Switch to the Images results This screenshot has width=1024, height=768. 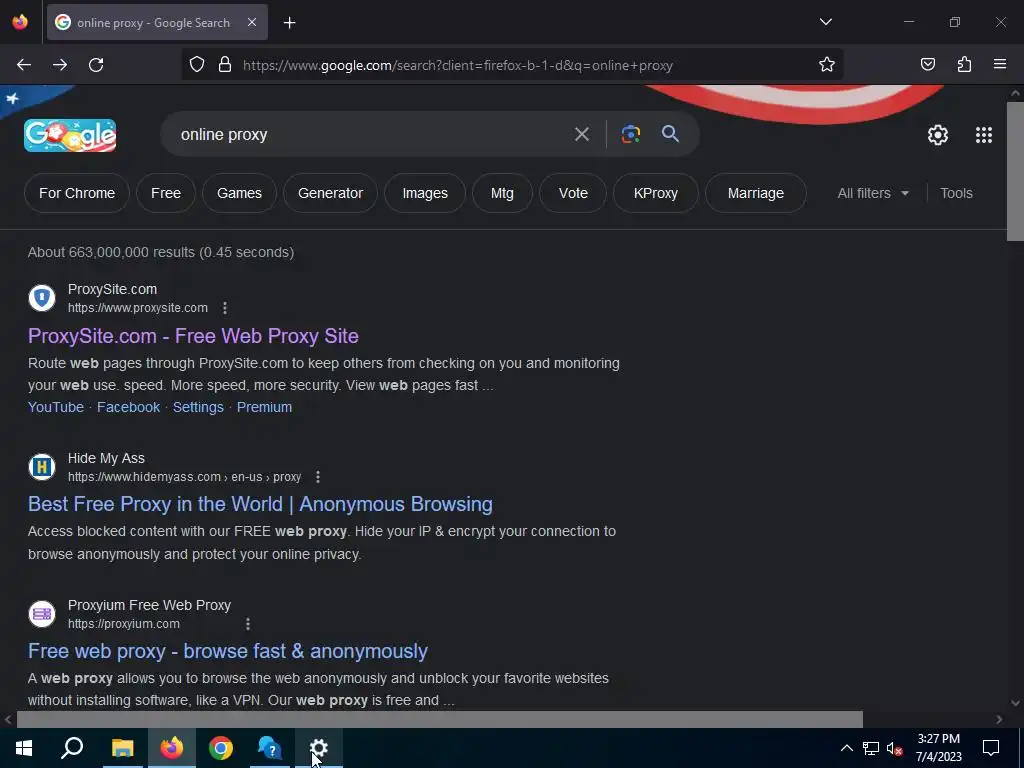point(425,193)
